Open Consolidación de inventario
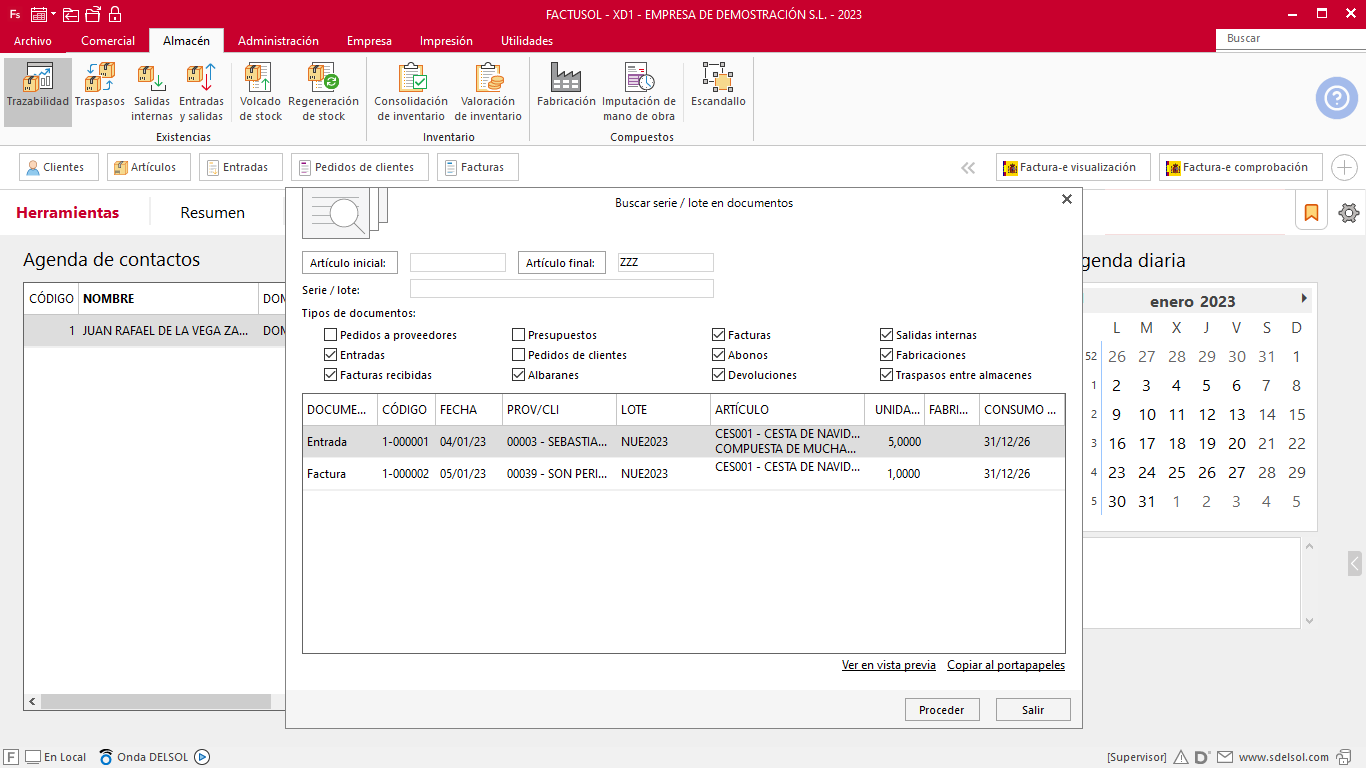The width and height of the screenshot is (1366, 768). click(x=411, y=92)
